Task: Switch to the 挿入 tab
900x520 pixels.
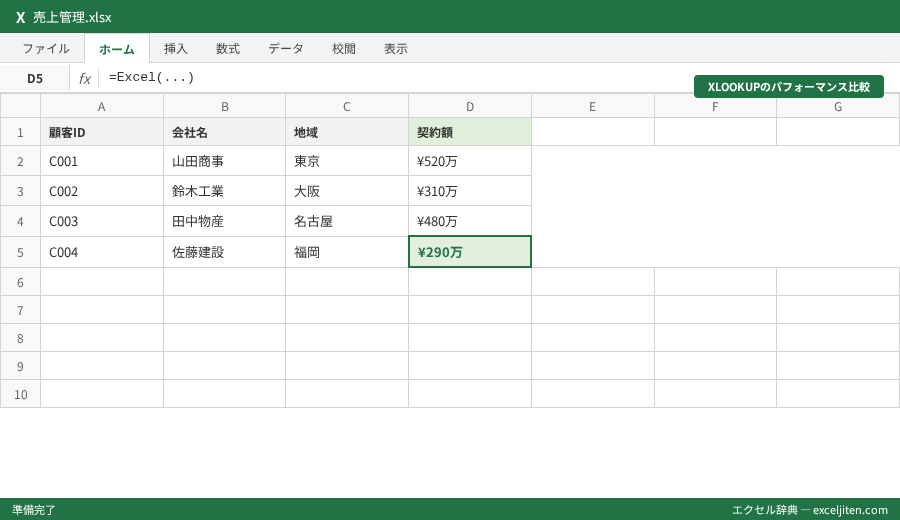Action: [176, 49]
